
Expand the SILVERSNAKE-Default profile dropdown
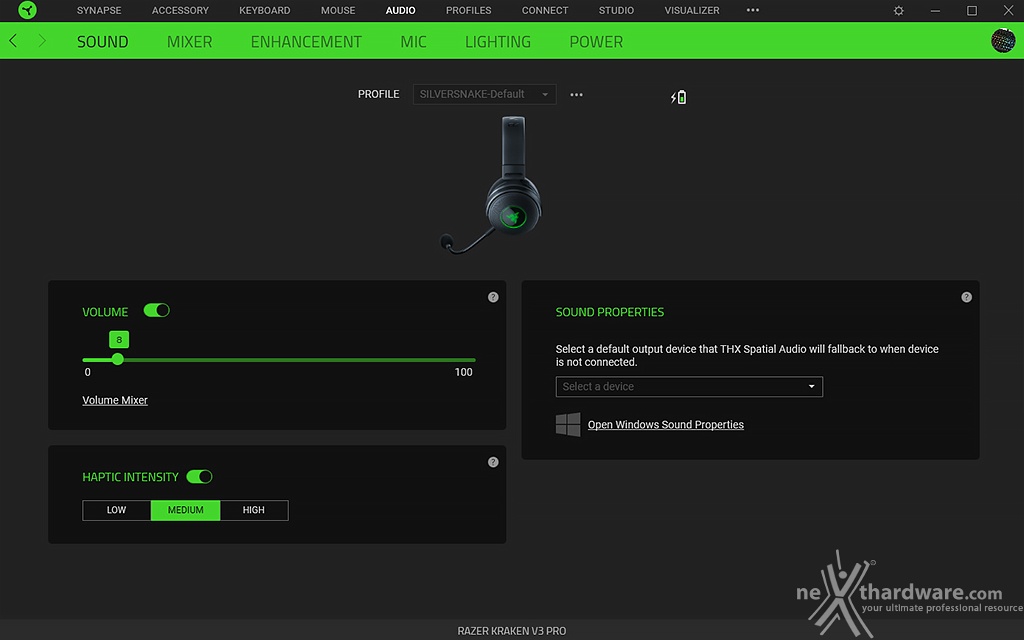click(x=485, y=94)
